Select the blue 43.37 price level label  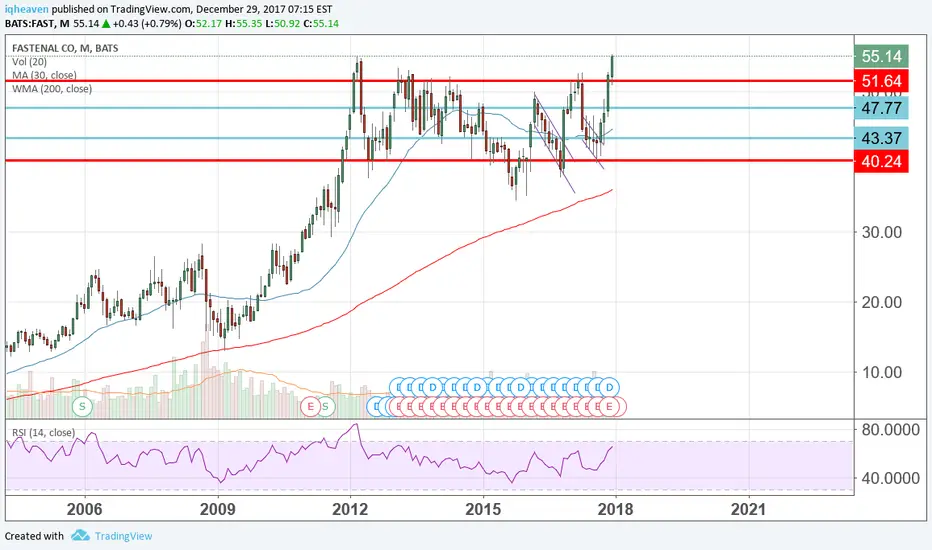click(881, 138)
